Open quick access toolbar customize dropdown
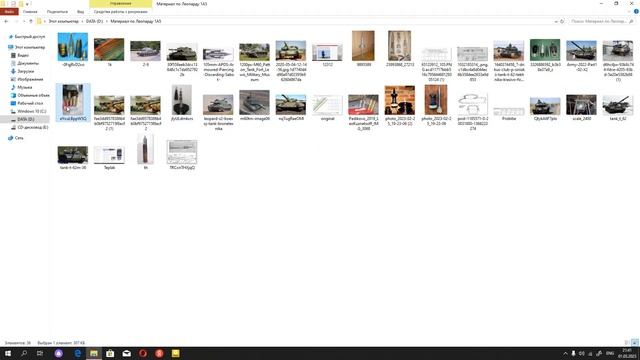Image resolution: width=640 pixels, height=360 pixels. coord(27,4)
